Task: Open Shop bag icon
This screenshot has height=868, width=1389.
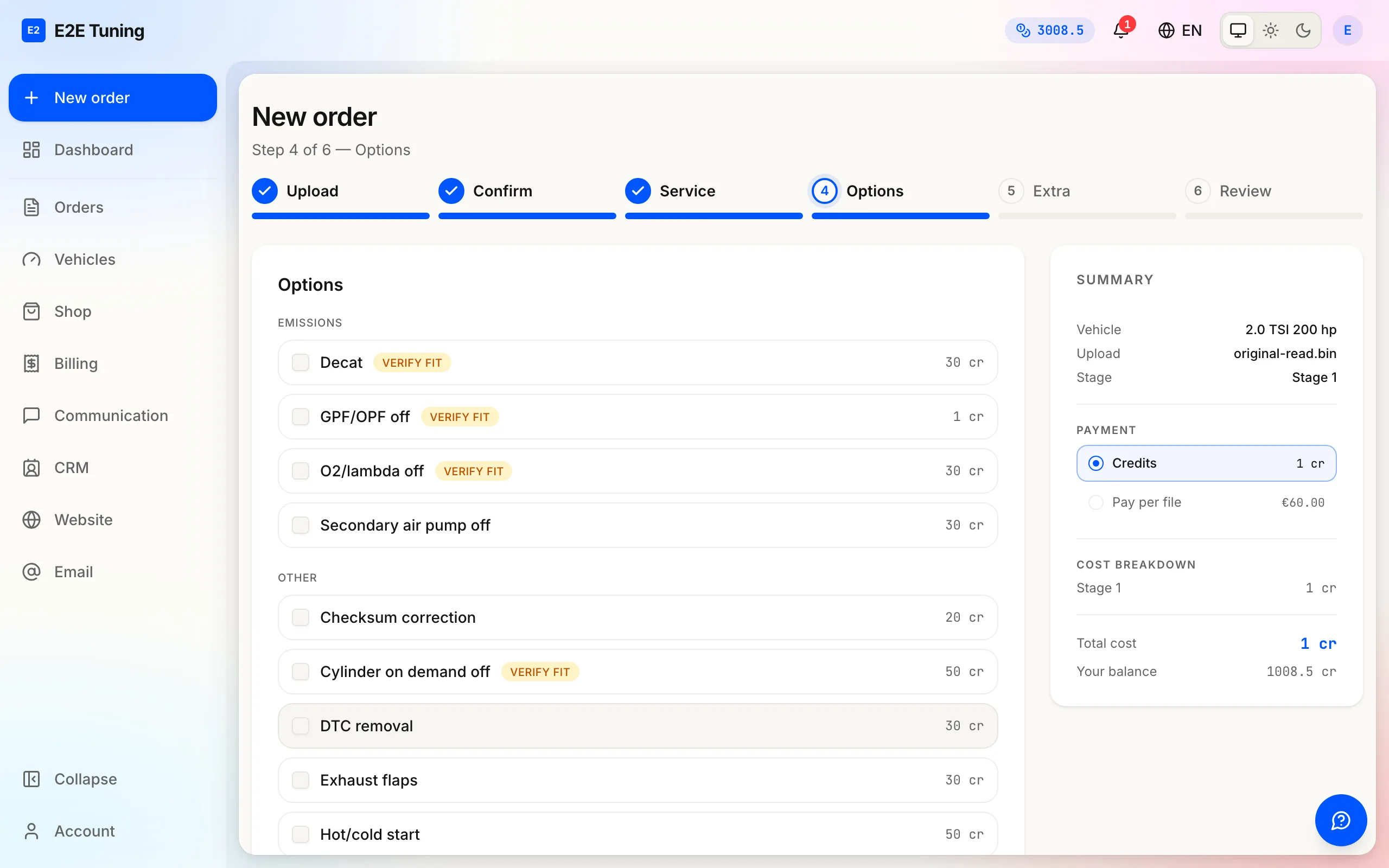Action: [31, 312]
